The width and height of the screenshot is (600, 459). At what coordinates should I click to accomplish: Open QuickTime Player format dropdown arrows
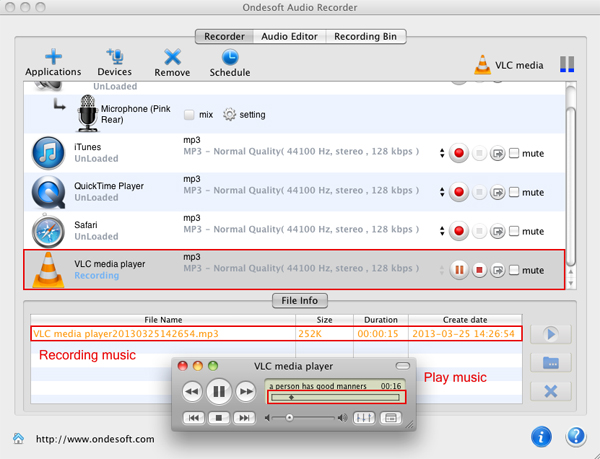click(x=441, y=192)
